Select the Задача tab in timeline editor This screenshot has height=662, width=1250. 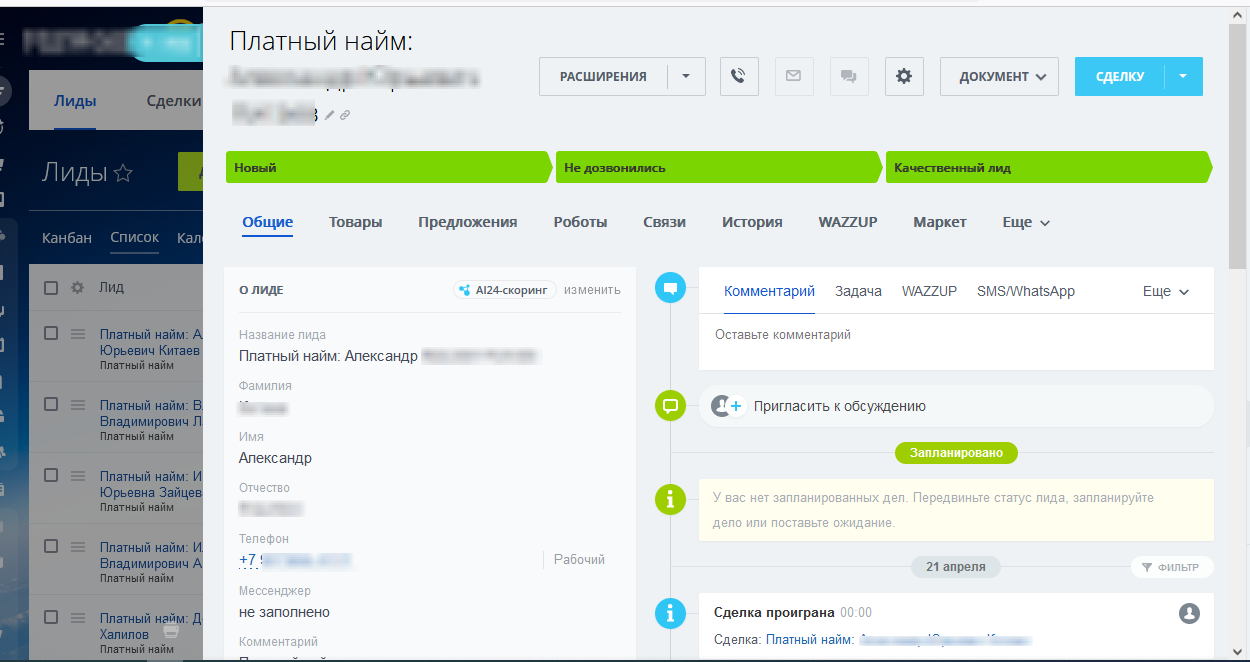point(858,291)
